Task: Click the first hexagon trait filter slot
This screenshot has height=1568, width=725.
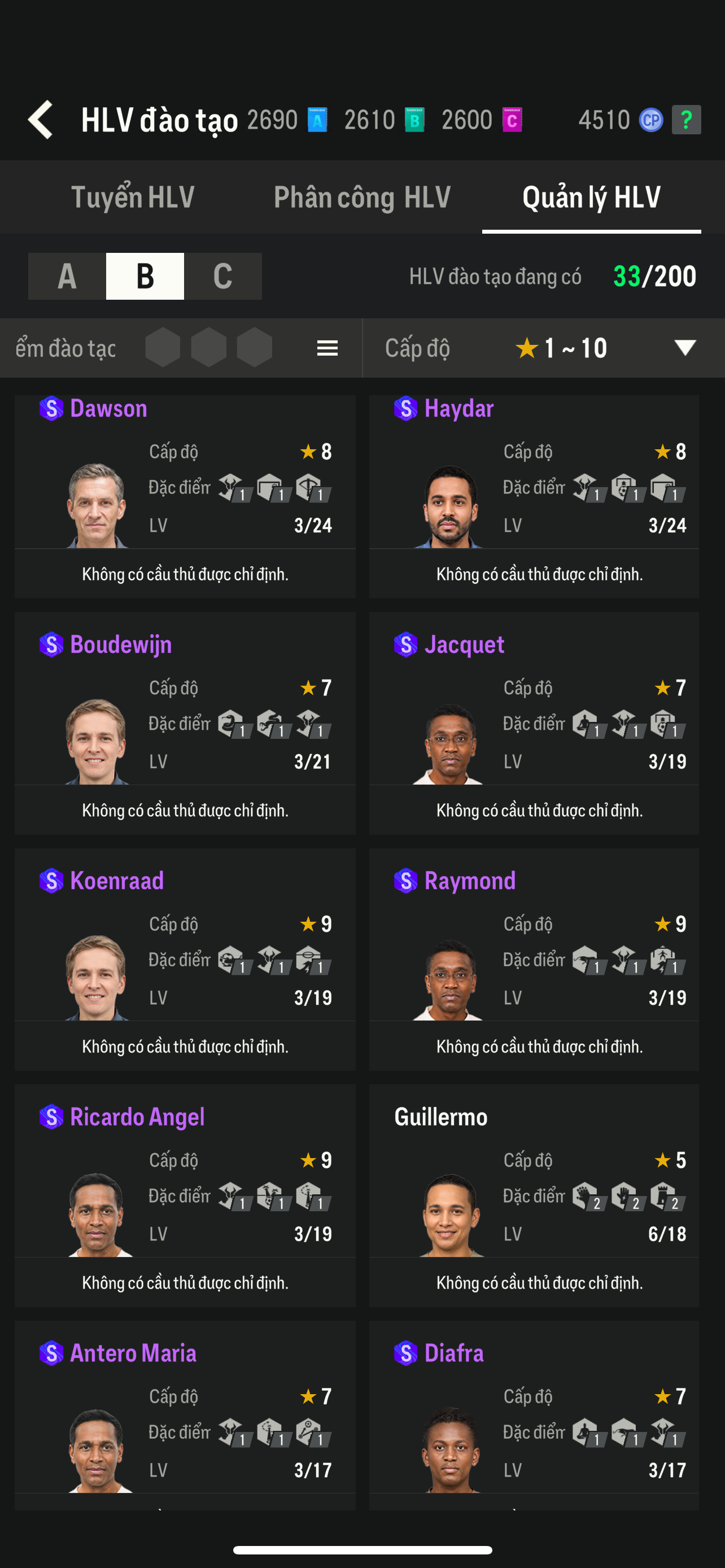Action: tap(163, 348)
